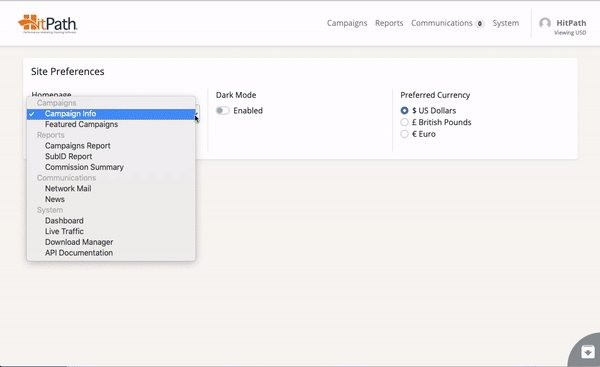Click the HitPath logo
The width and height of the screenshot is (600, 367).
[x=47, y=24]
